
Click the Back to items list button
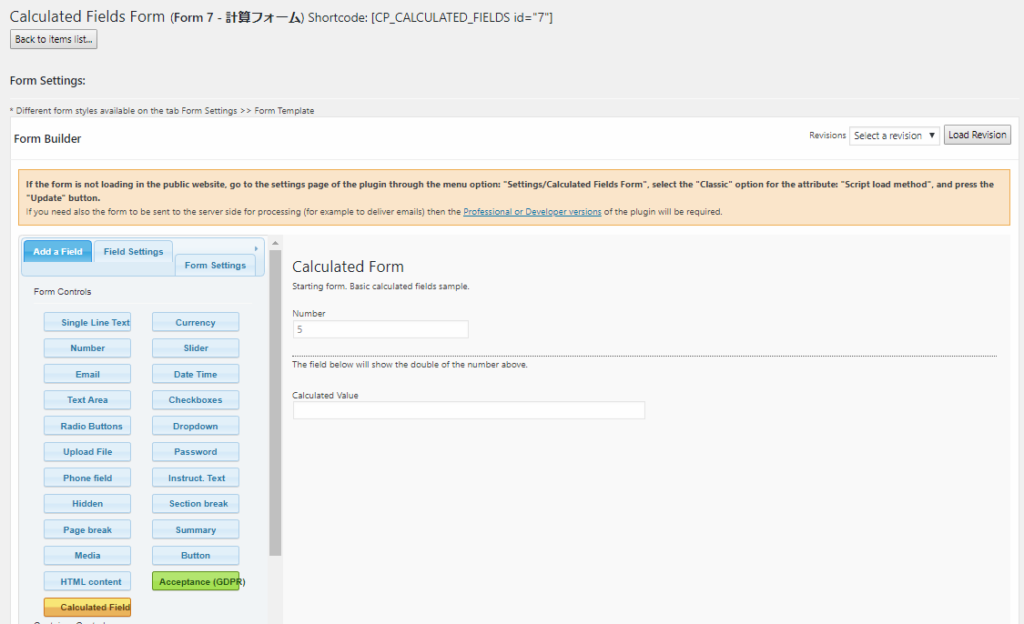click(x=54, y=39)
